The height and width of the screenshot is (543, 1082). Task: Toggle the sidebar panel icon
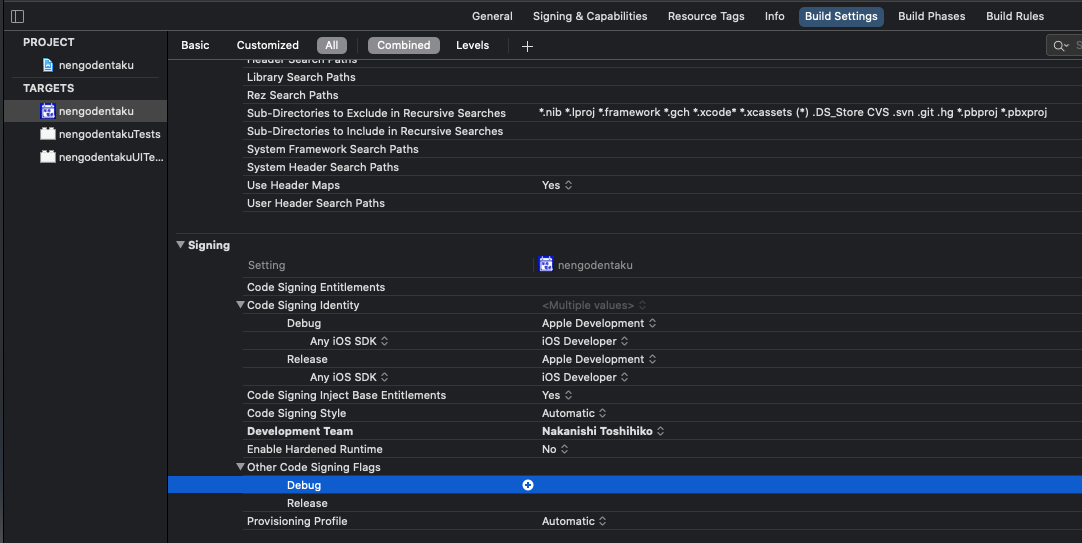point(18,16)
